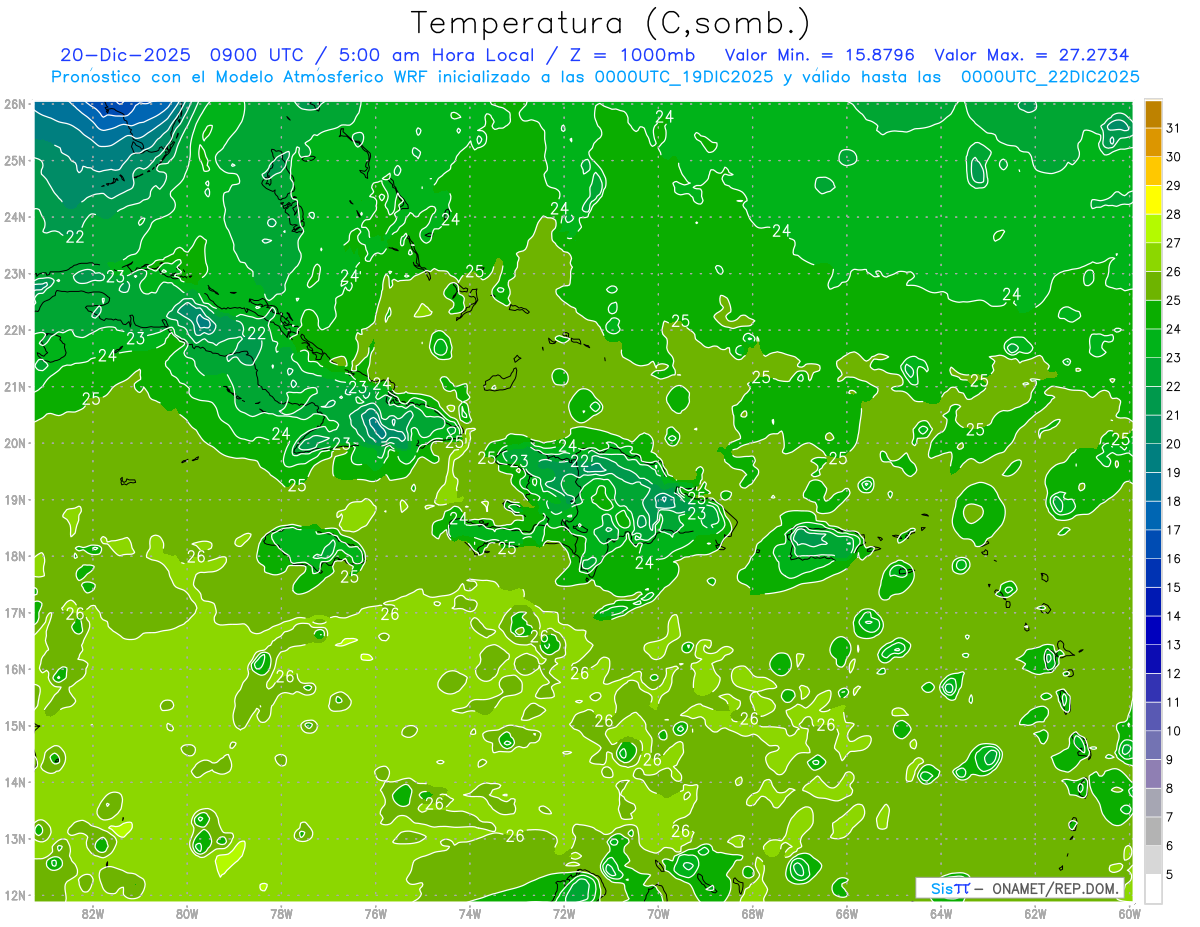This screenshot has height=927, width=1200.
Task: Click the "0000UTC_22DIC2025" valid-until time
Action: click(1050, 77)
